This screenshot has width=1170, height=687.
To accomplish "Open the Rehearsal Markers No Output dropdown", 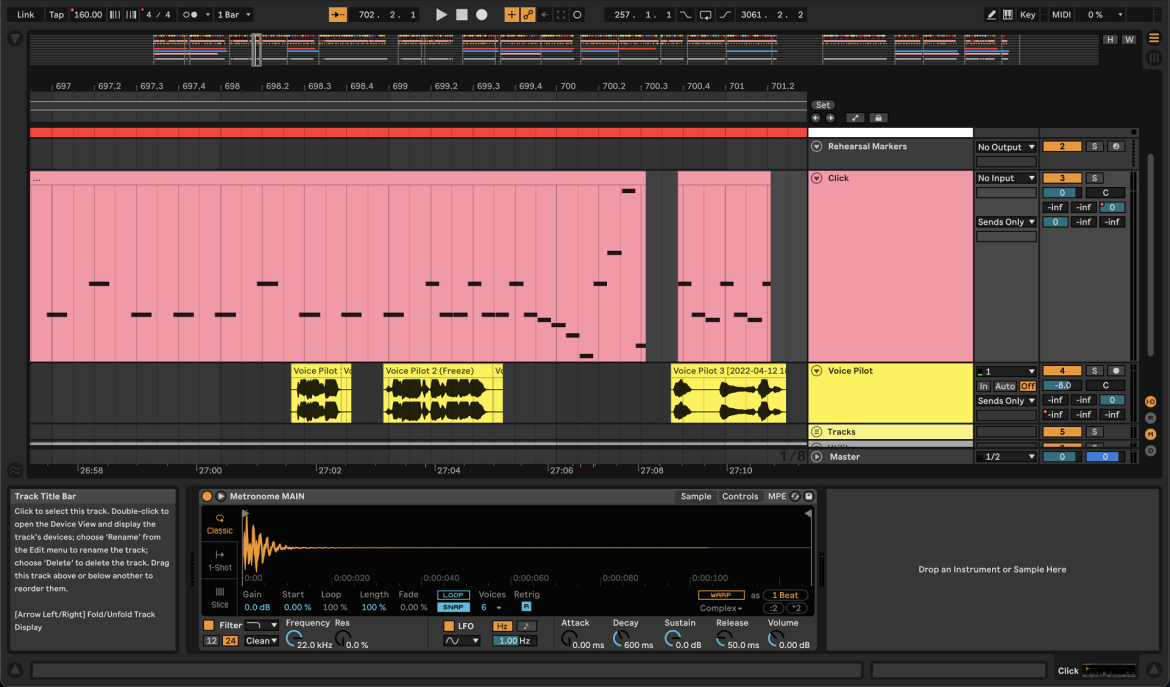I will click(1006, 147).
